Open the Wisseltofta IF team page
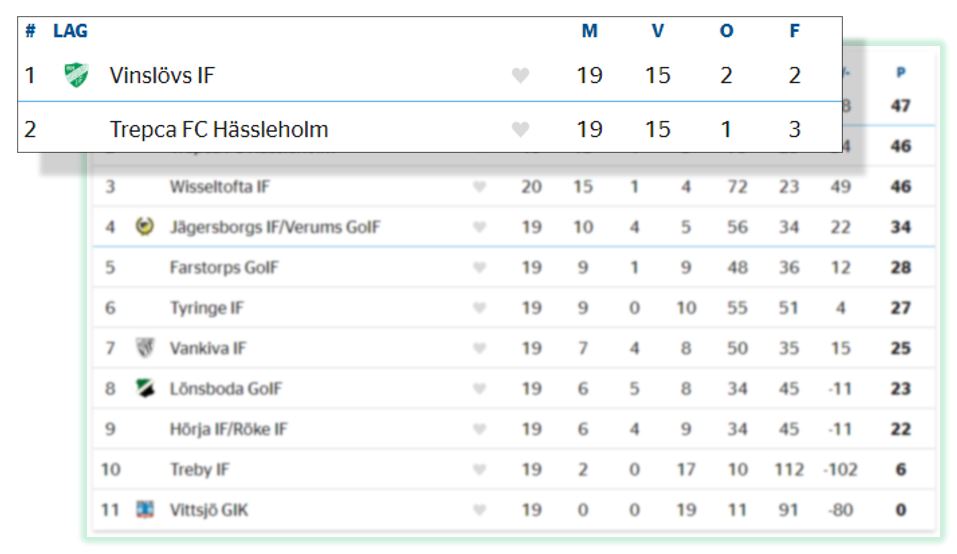 219,187
